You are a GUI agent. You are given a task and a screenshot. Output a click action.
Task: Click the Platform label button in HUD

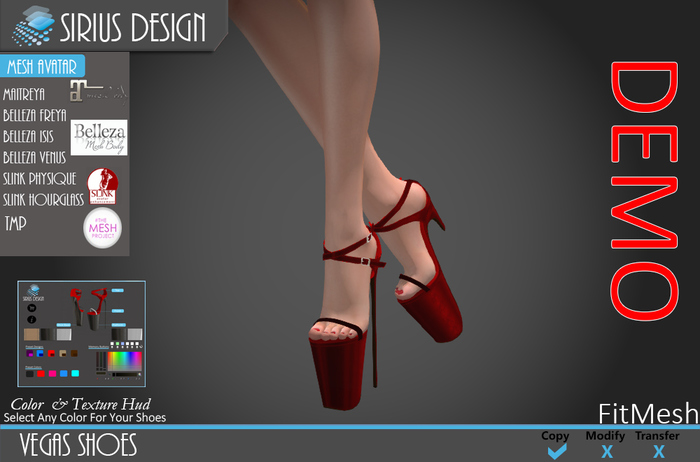pyautogui.click(x=119, y=325)
